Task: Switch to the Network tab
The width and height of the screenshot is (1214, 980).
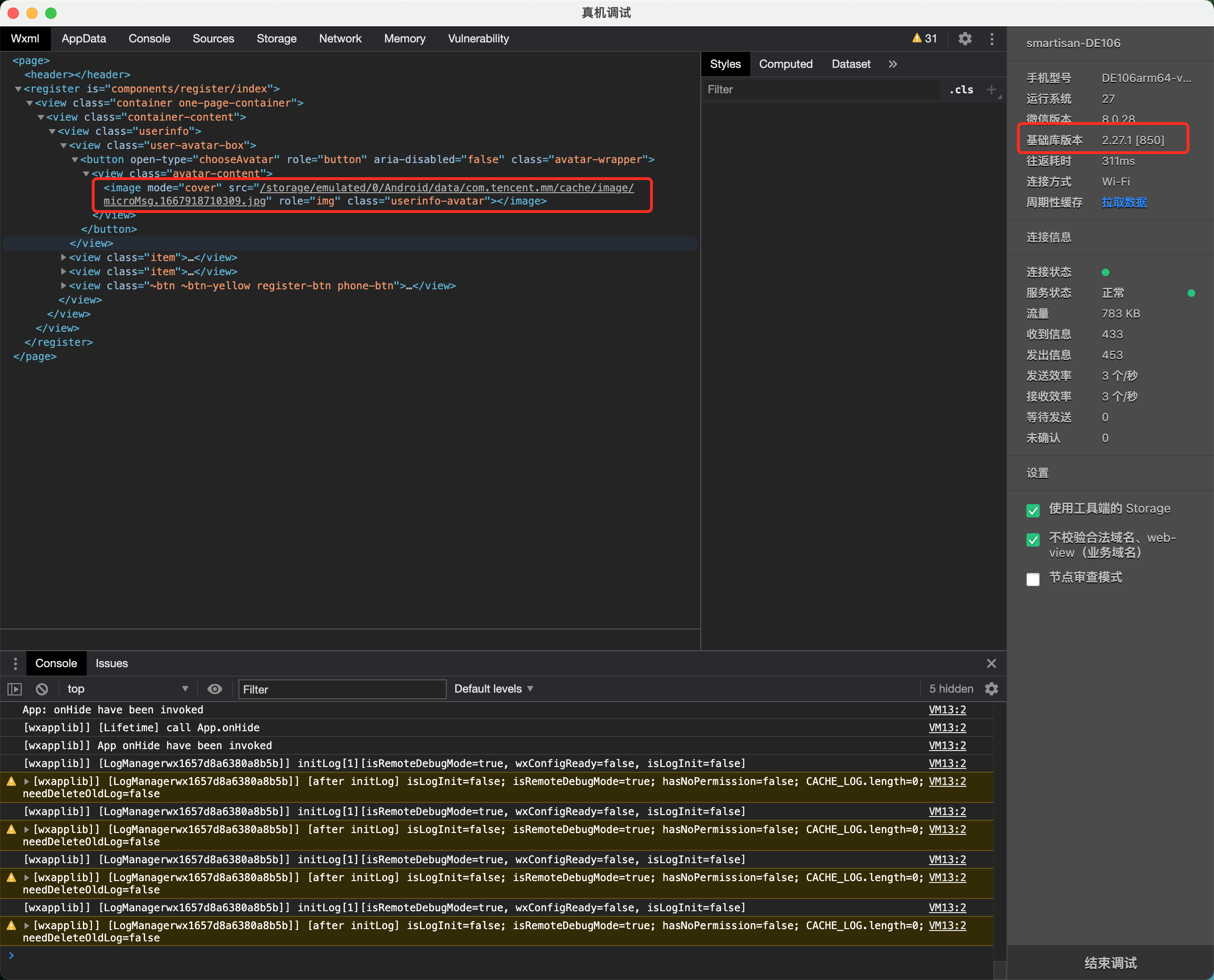Action: coord(340,38)
